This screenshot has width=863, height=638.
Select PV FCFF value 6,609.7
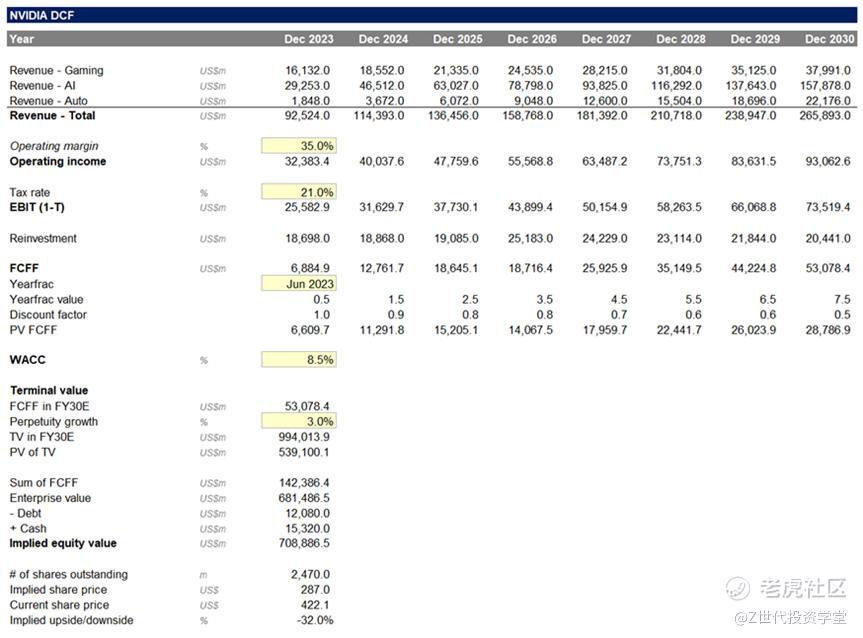pos(310,330)
